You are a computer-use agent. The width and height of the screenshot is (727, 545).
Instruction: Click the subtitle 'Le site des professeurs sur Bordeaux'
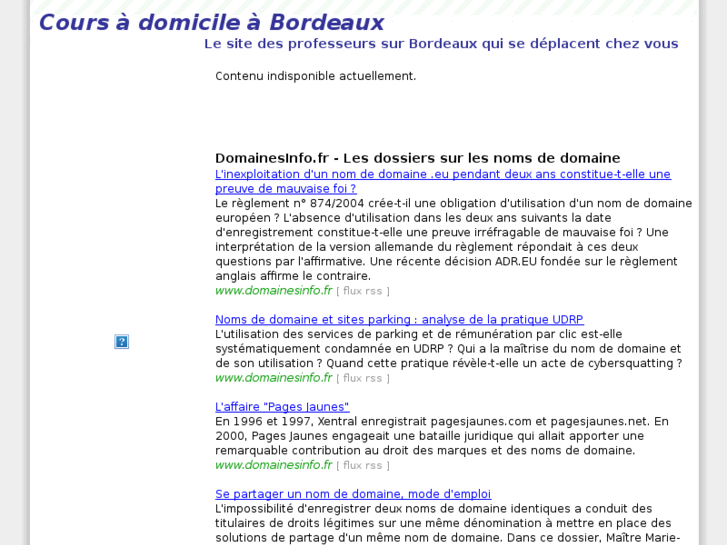pyautogui.click(x=441, y=44)
